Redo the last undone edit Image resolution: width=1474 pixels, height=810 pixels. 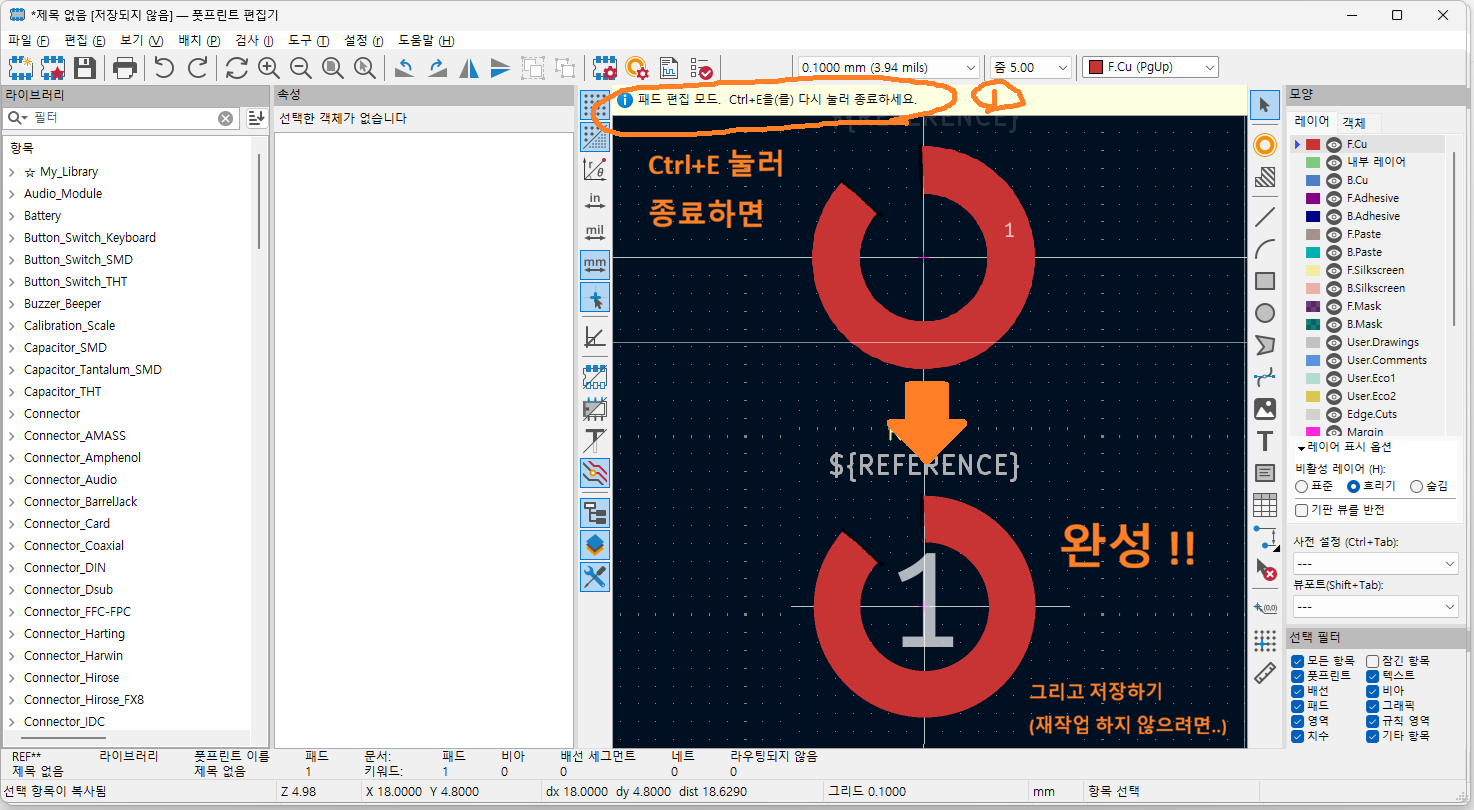pyautogui.click(x=197, y=68)
